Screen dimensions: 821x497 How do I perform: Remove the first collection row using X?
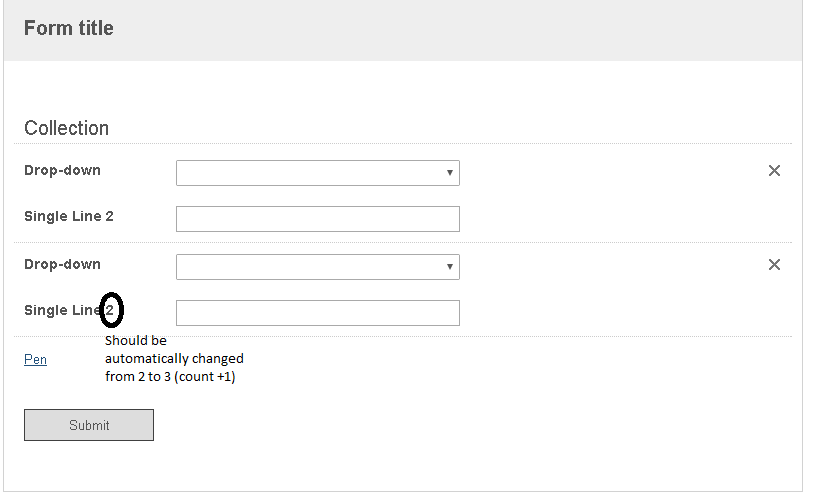click(774, 171)
